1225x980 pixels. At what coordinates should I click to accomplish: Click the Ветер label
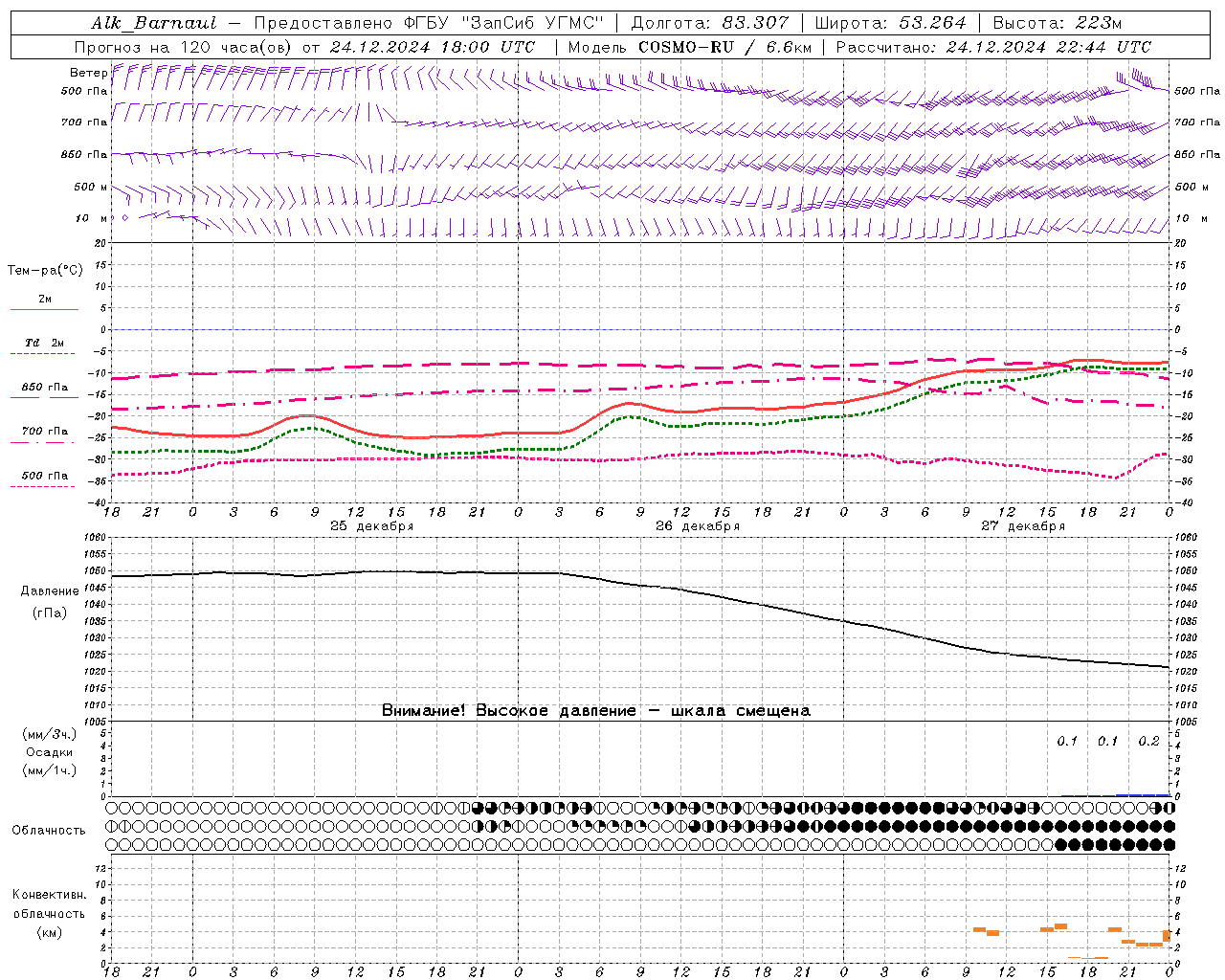point(88,73)
